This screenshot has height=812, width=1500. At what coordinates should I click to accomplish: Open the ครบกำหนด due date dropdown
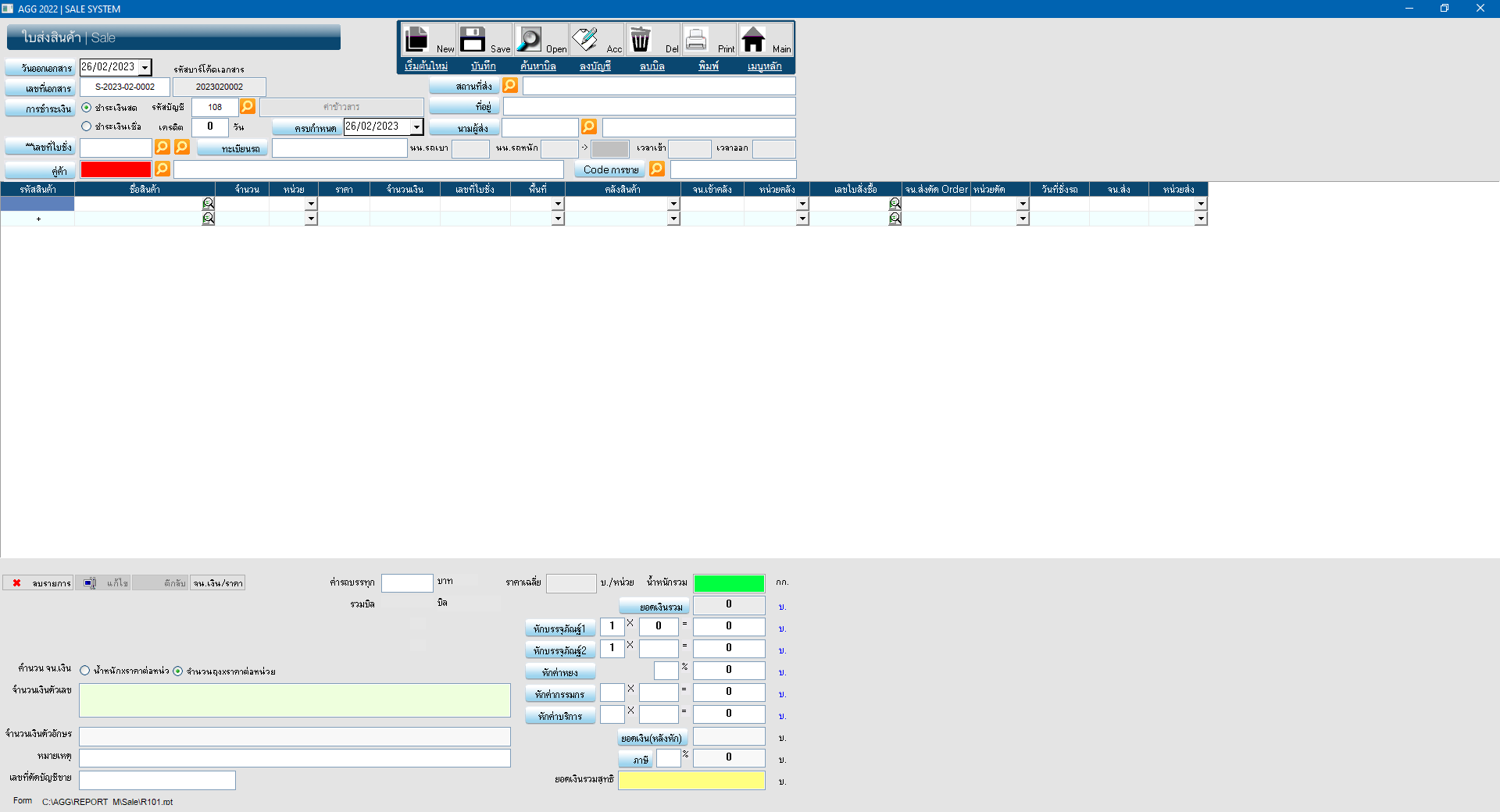[x=416, y=126]
